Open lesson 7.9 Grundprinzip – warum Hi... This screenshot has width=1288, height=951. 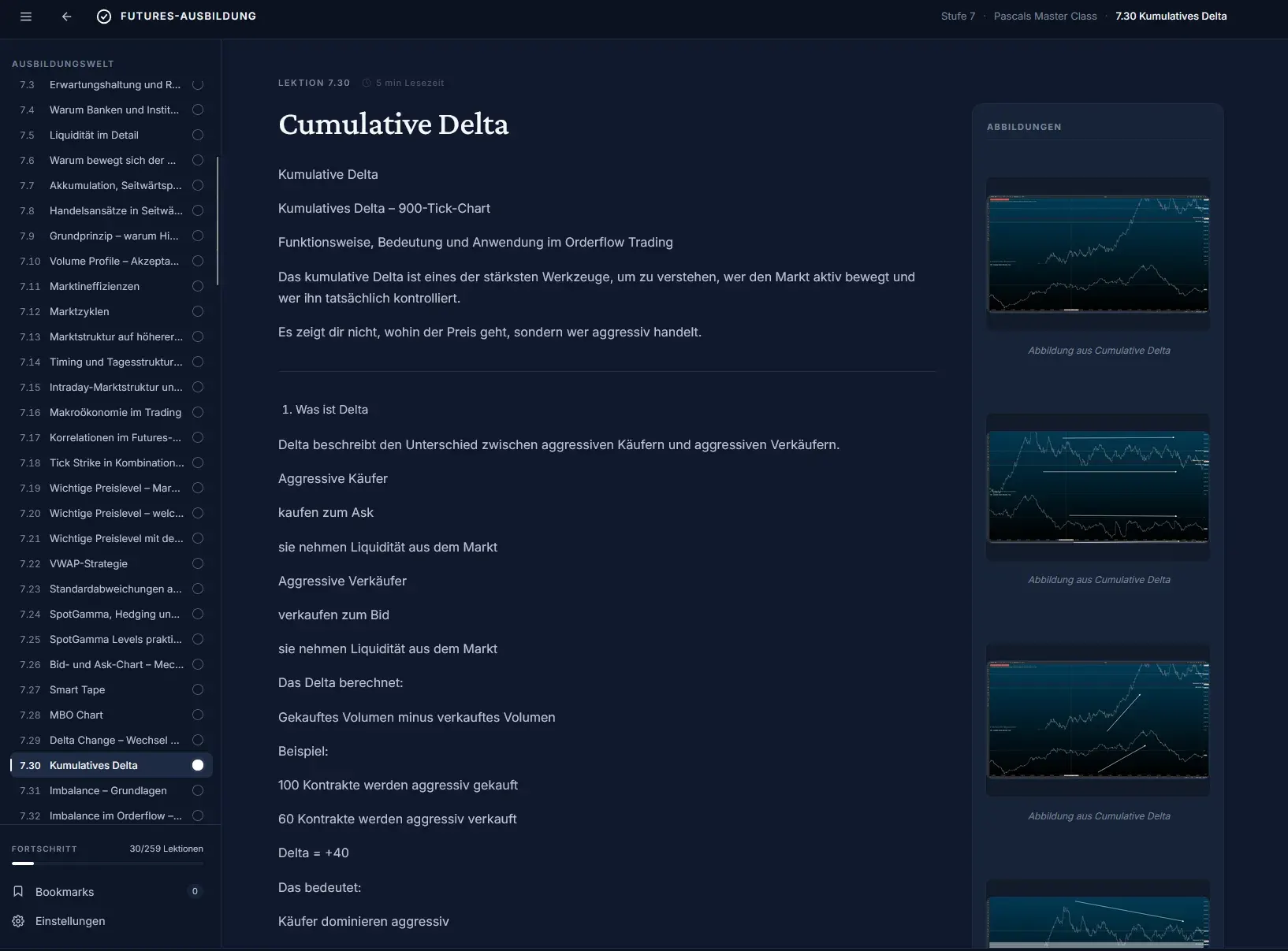tap(111, 236)
